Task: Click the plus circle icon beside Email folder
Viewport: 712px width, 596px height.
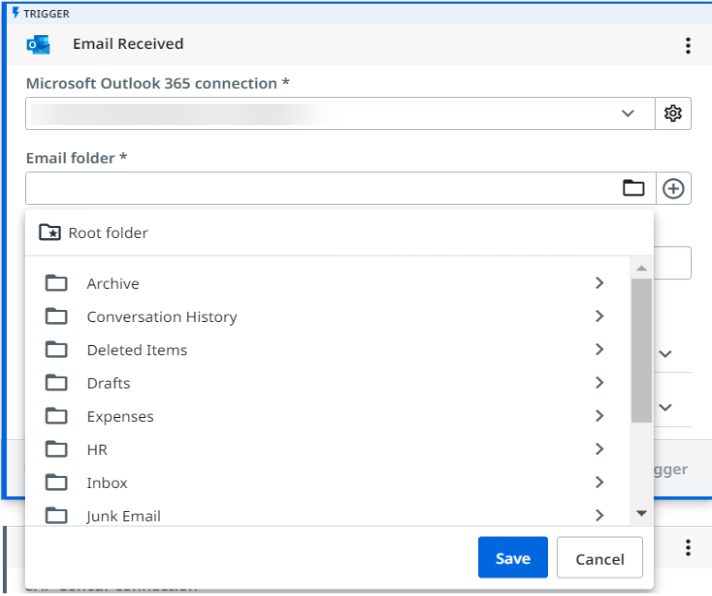Action: click(x=673, y=188)
